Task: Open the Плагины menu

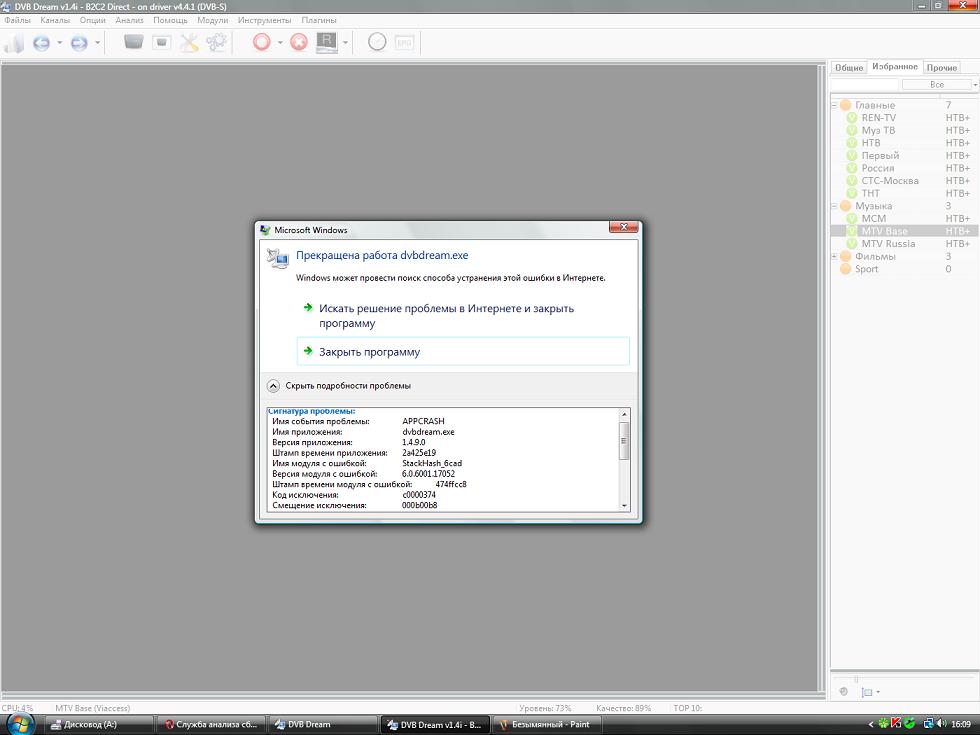Action: click(x=319, y=20)
